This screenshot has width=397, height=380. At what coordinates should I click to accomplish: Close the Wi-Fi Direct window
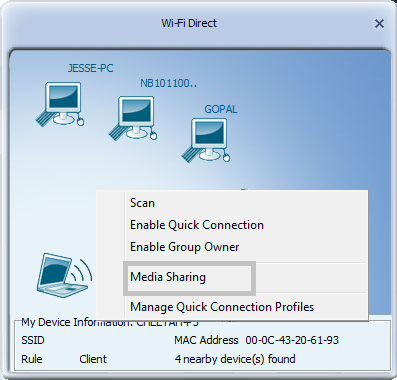tap(379, 24)
